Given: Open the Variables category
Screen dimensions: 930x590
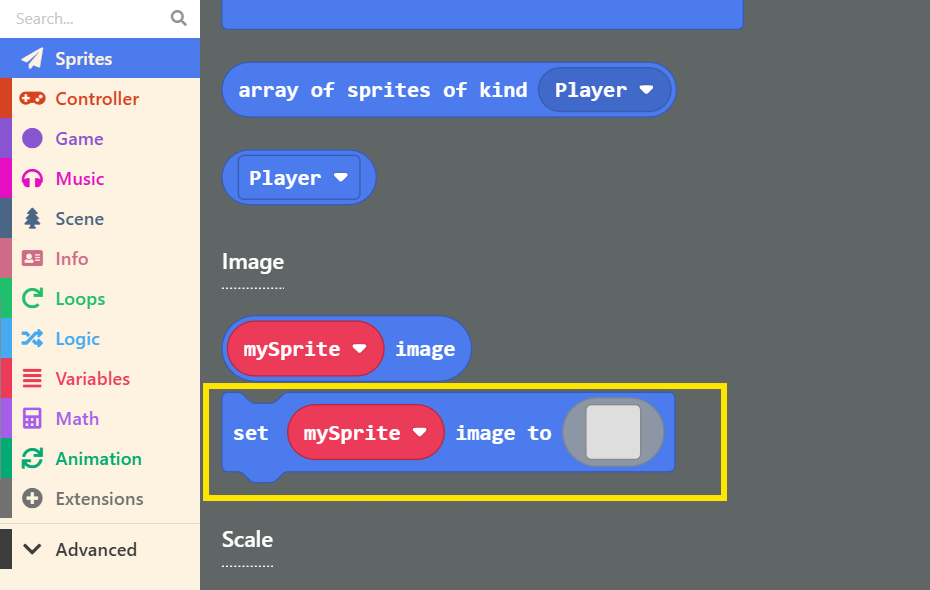Looking at the screenshot, I should (x=92, y=379).
